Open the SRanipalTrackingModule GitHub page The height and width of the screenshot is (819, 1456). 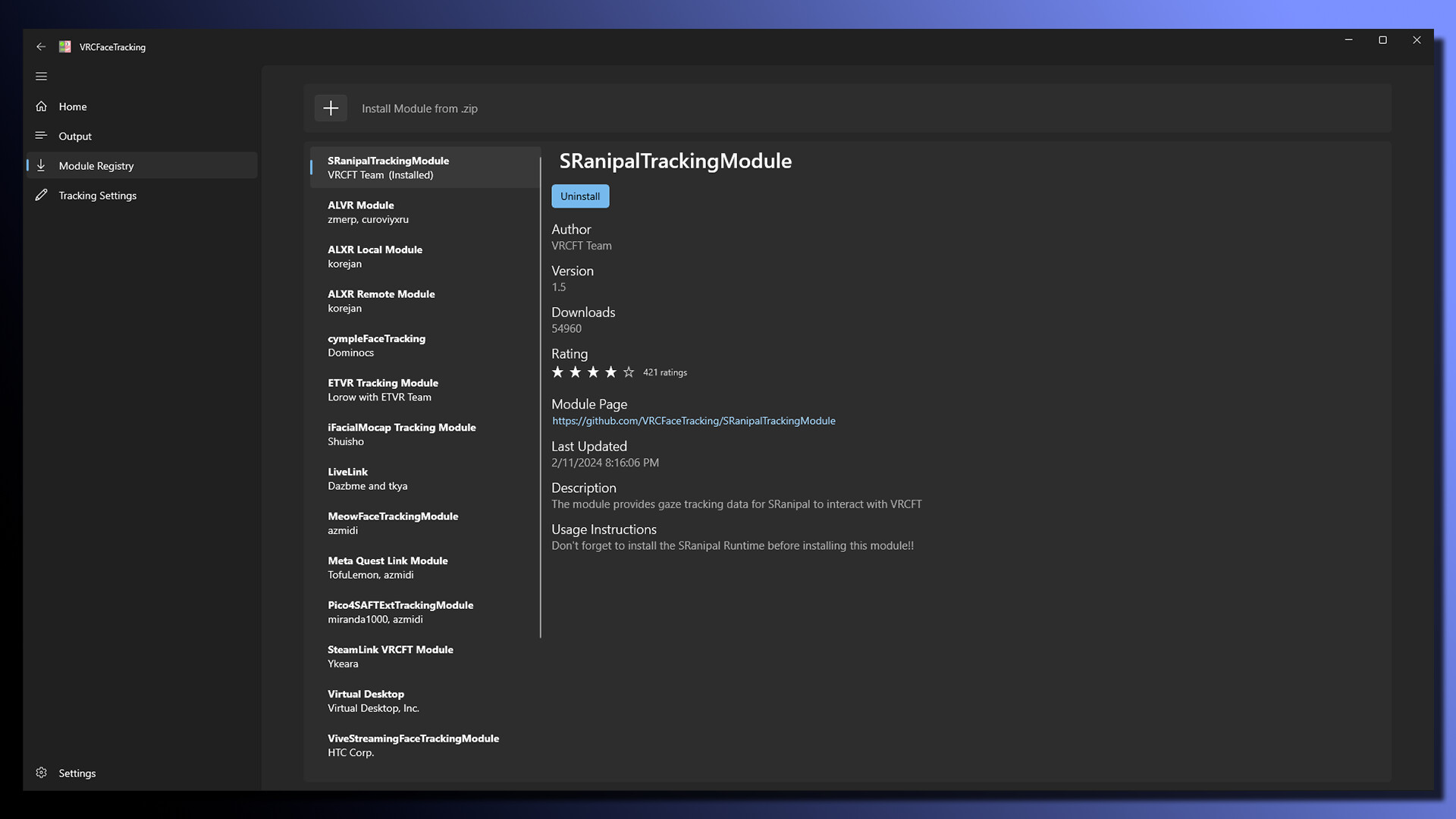pos(693,420)
